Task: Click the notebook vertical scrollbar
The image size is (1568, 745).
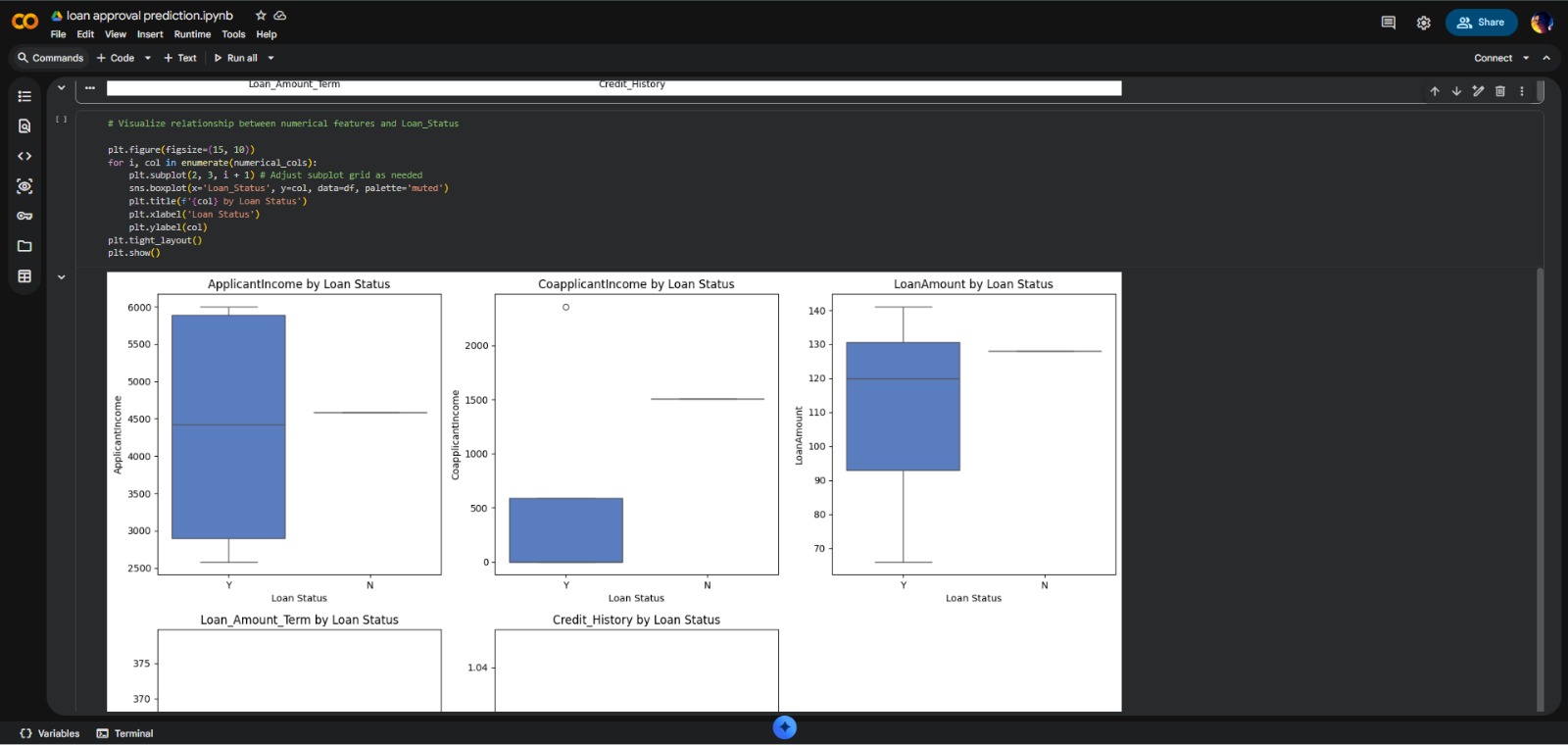Action: 1540,490
